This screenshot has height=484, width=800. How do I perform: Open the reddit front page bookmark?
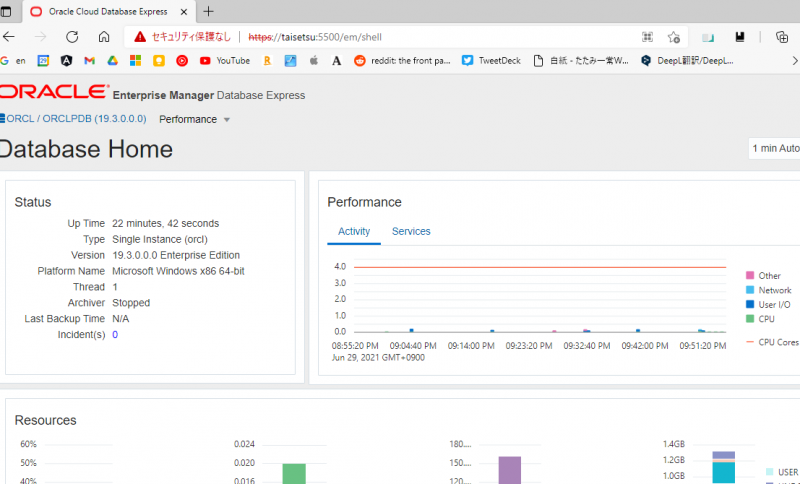pyautogui.click(x=403, y=61)
